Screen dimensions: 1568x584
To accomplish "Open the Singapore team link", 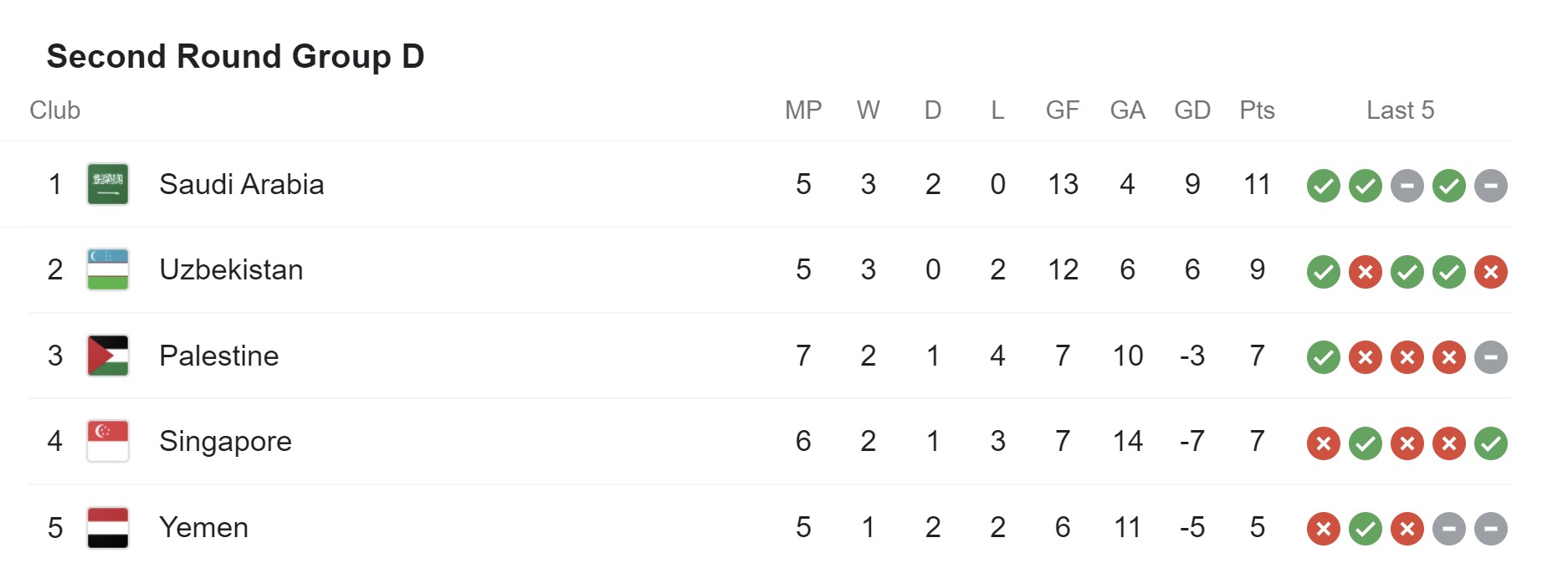I will click(226, 441).
